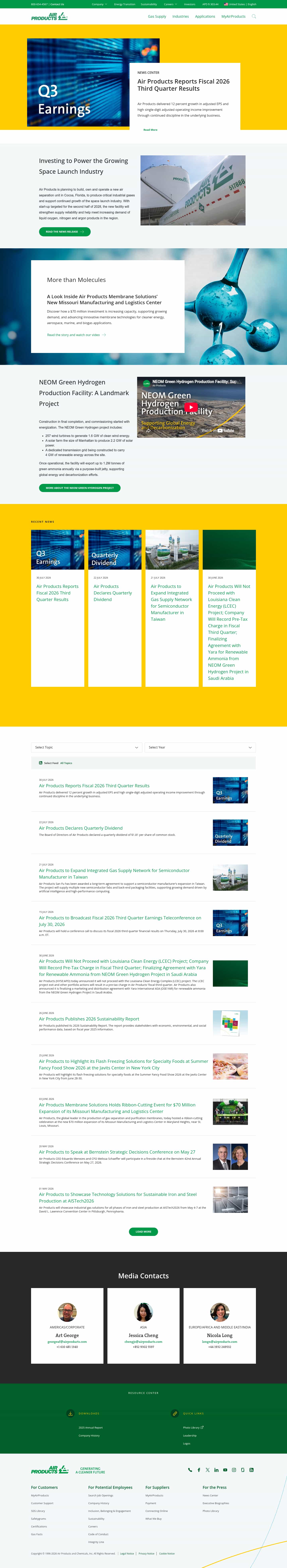Screen dimensions: 287x1568
Task: Open the Industries menu
Action: (180, 17)
